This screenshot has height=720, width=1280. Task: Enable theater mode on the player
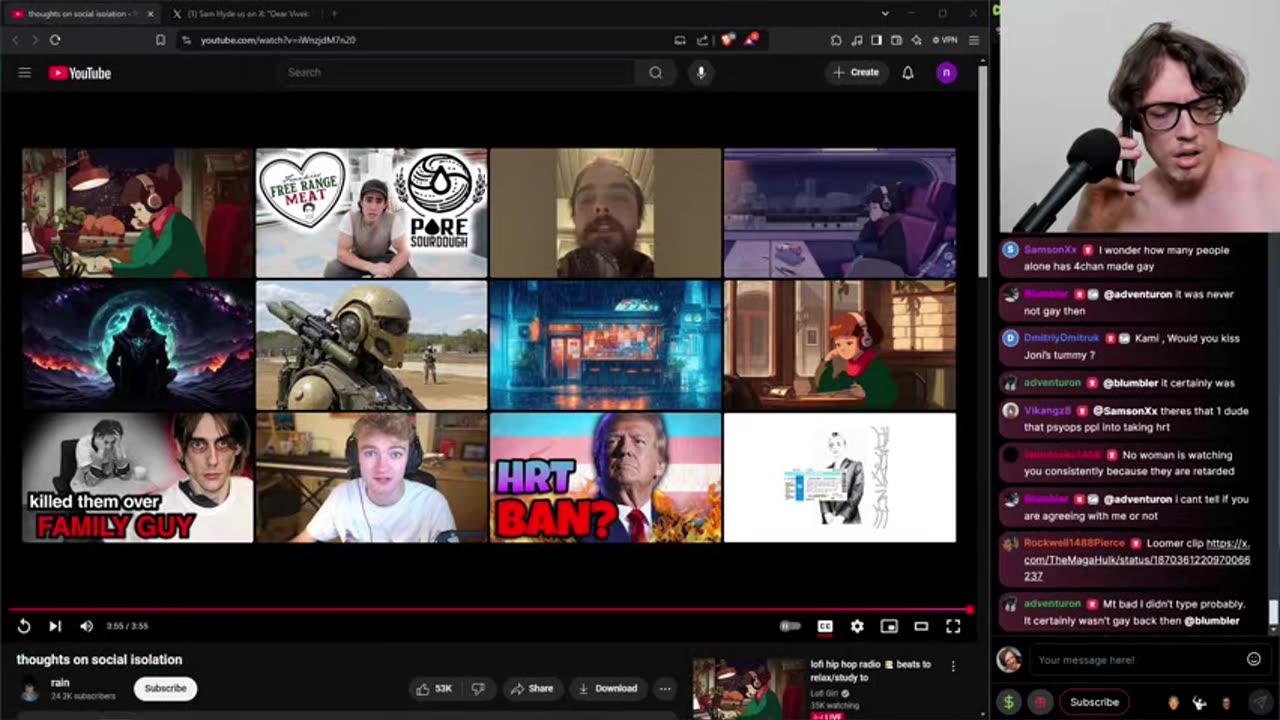921,626
